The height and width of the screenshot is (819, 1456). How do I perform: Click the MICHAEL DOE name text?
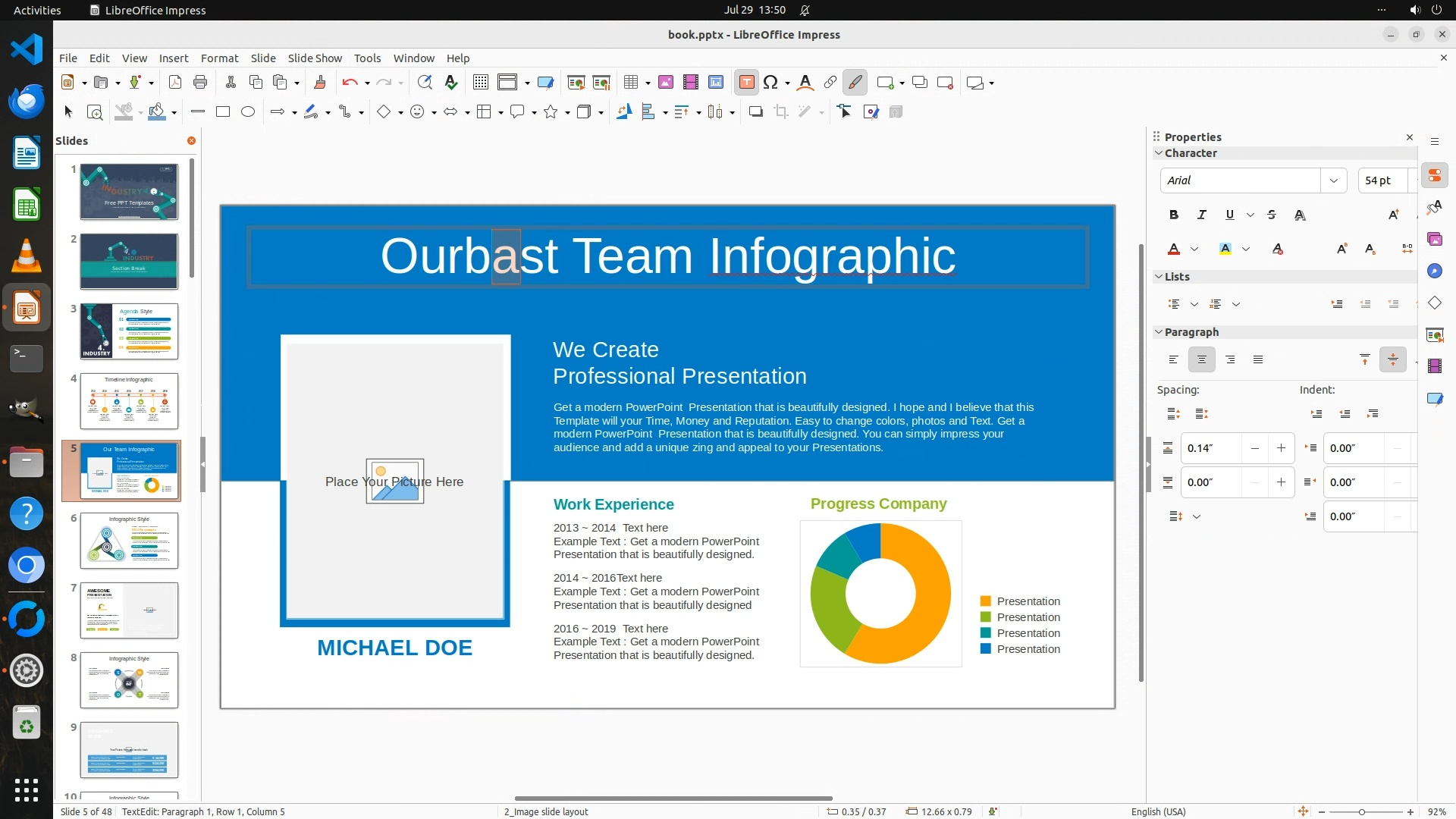tap(394, 648)
